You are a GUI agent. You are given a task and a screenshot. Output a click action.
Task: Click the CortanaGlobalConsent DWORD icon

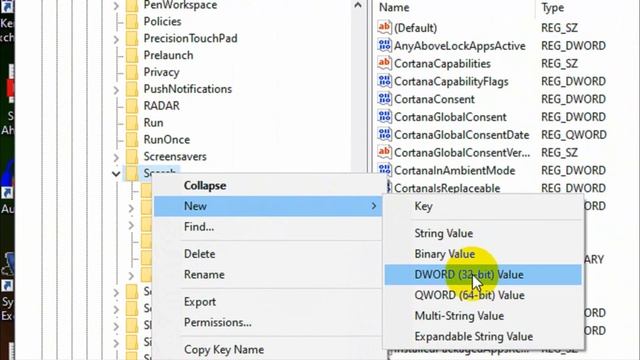click(384, 117)
